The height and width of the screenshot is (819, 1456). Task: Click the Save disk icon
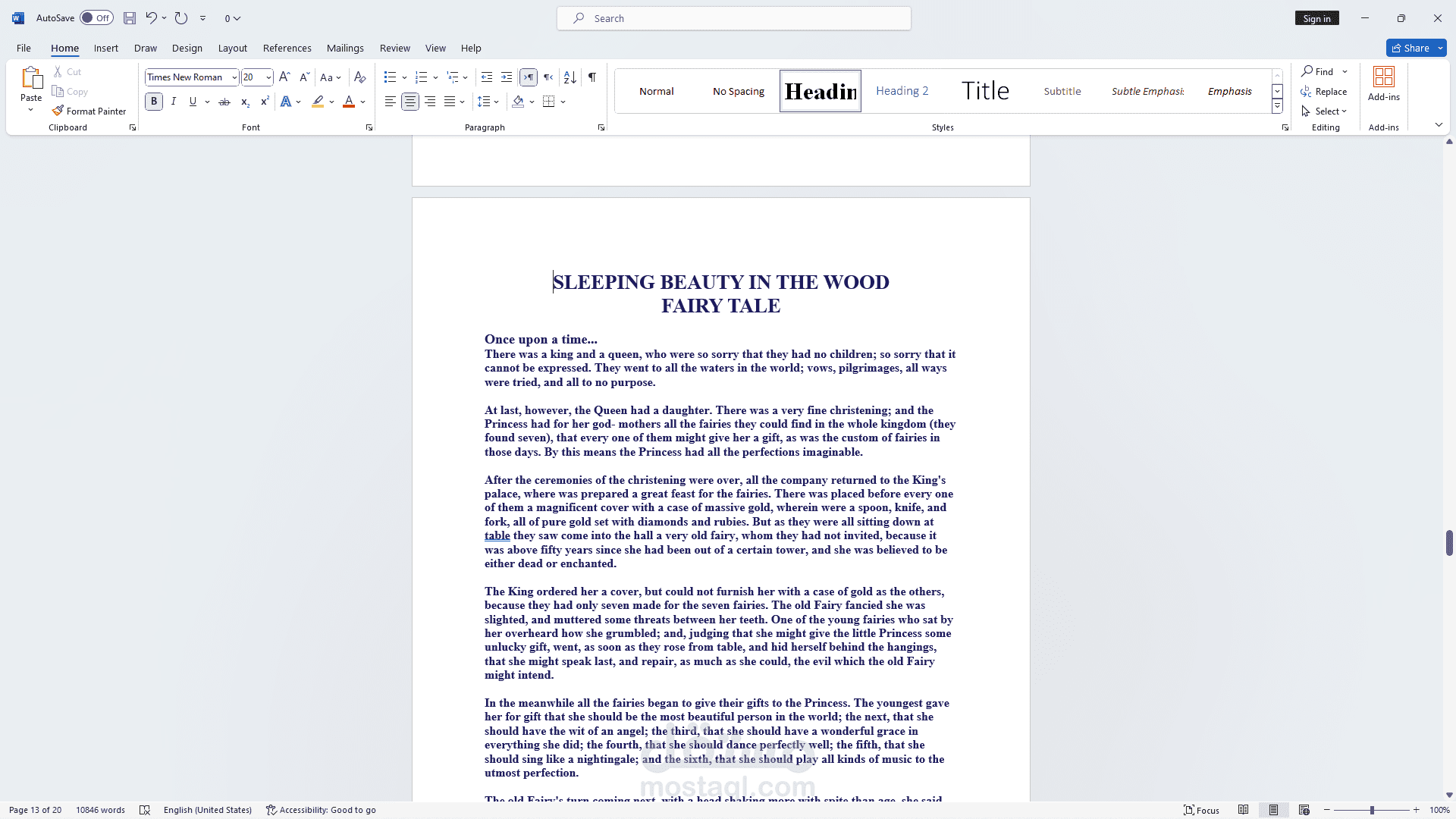tap(130, 18)
